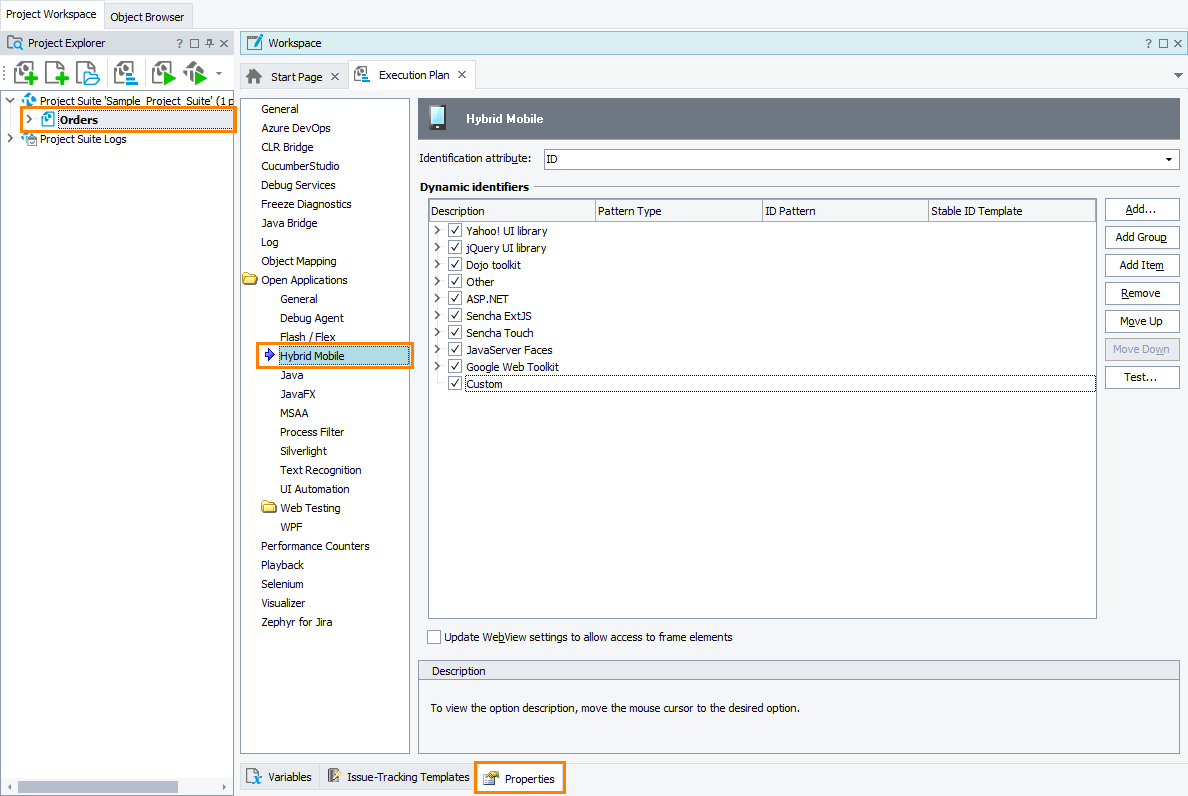Create a new project suite from the toolbar
The image size is (1188, 796).
click(25, 72)
